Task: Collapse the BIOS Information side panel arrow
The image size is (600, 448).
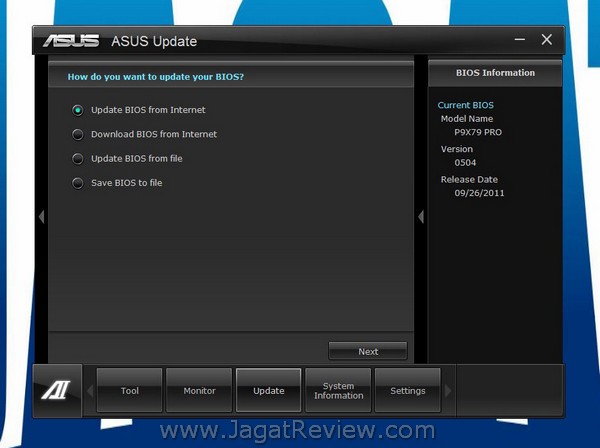Action: coord(421,217)
